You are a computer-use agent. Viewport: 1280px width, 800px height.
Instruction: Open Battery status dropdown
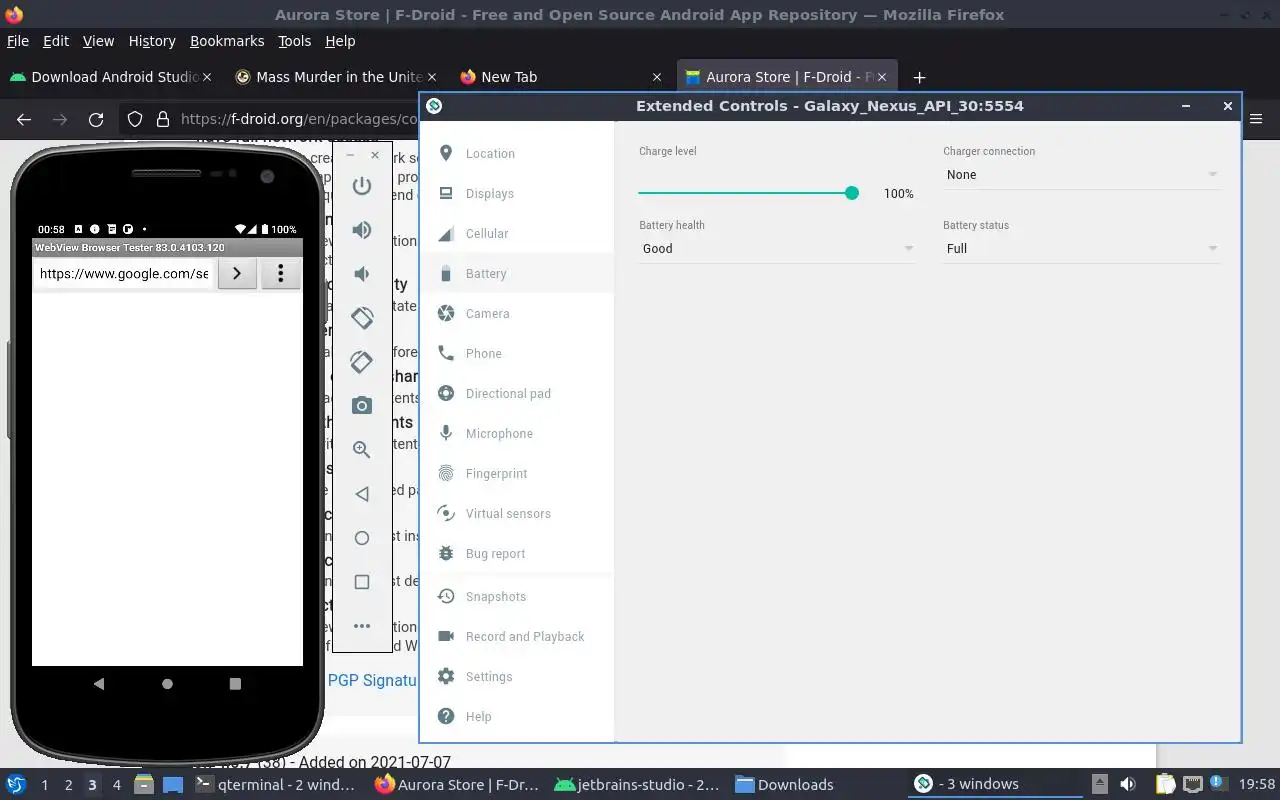pos(1081,249)
